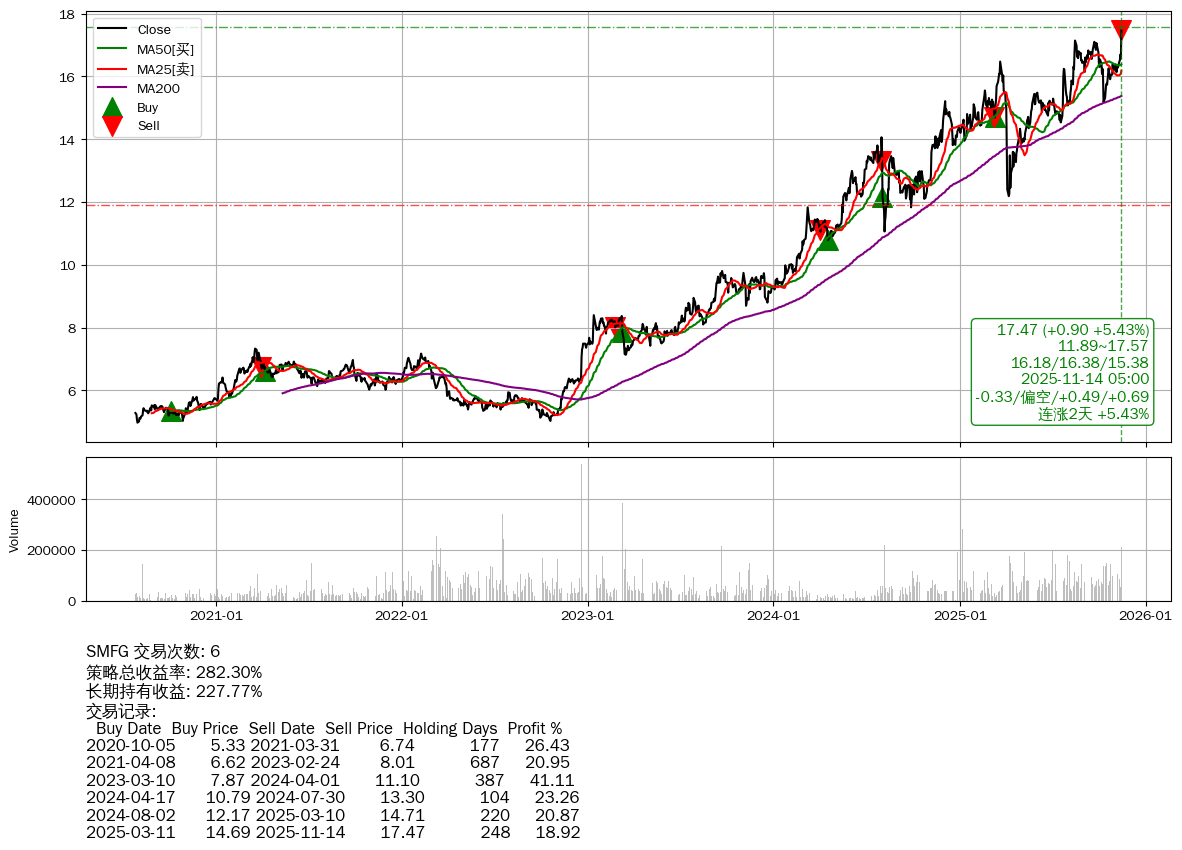Viewport: 1182px width, 850px height.
Task: Click the July 2024 red sell marker
Action: click(x=882, y=161)
